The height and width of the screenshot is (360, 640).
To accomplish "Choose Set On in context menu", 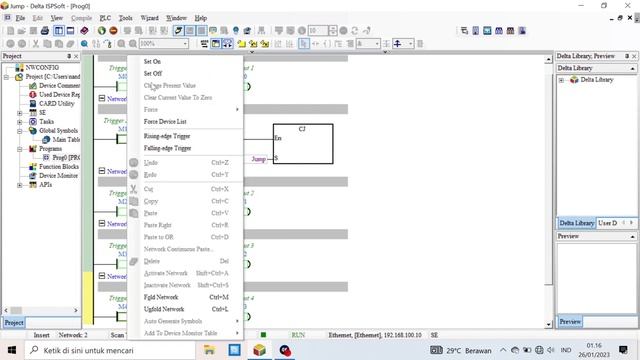I will click(x=152, y=61).
